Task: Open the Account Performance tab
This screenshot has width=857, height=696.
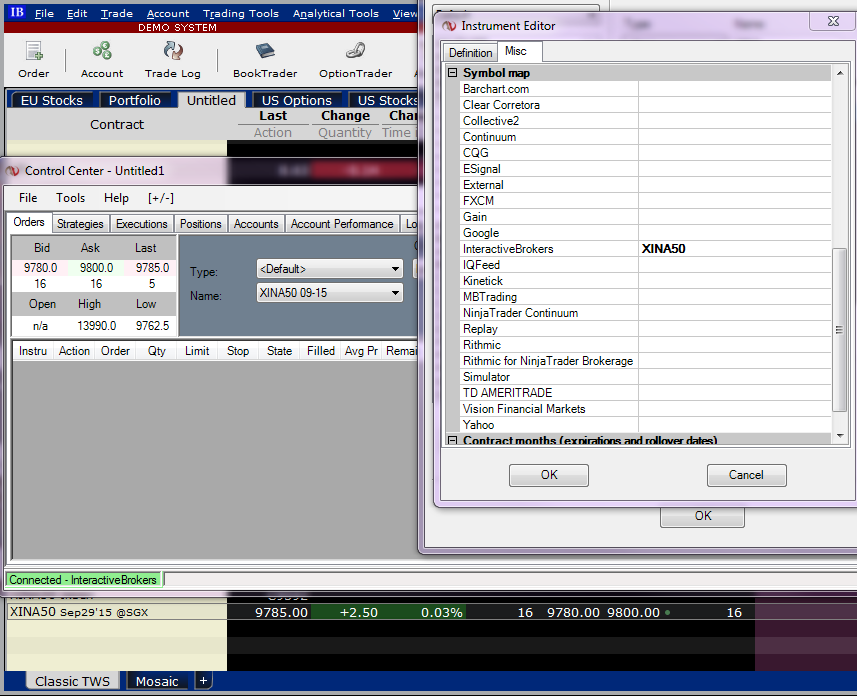Action: point(342,224)
